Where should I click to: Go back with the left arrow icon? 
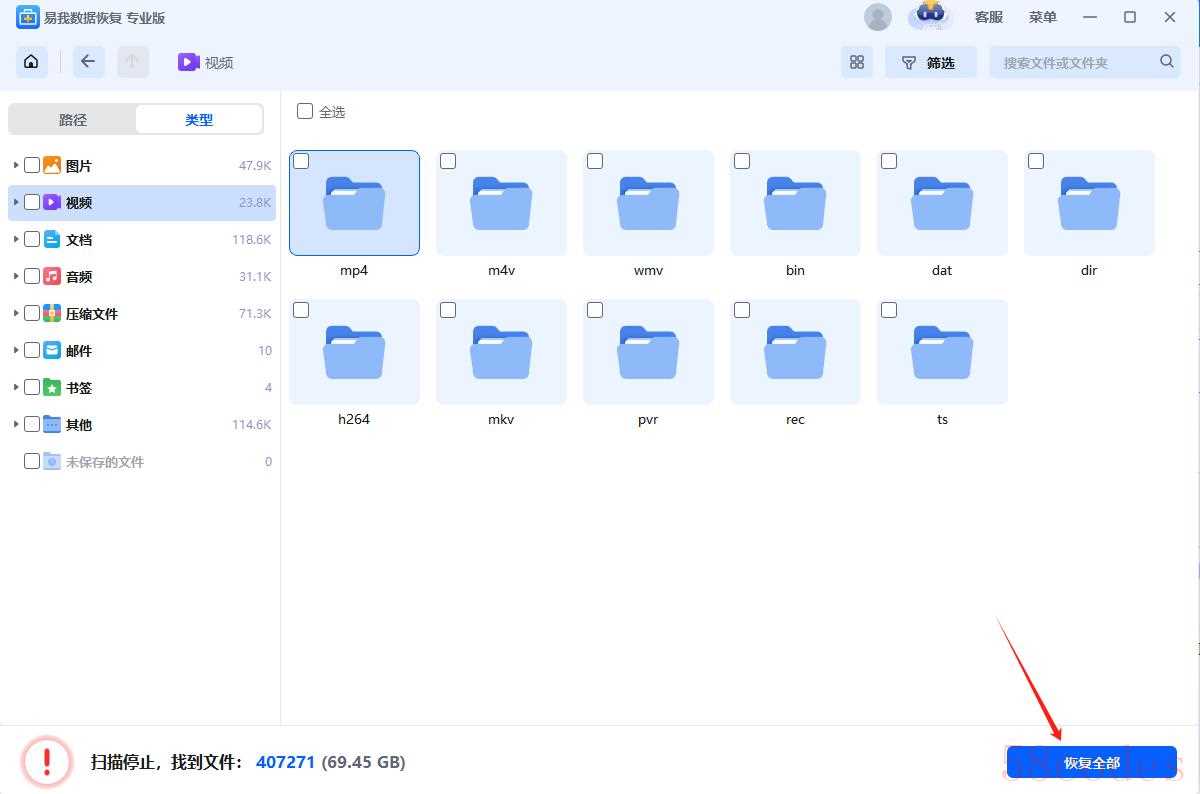(88, 62)
